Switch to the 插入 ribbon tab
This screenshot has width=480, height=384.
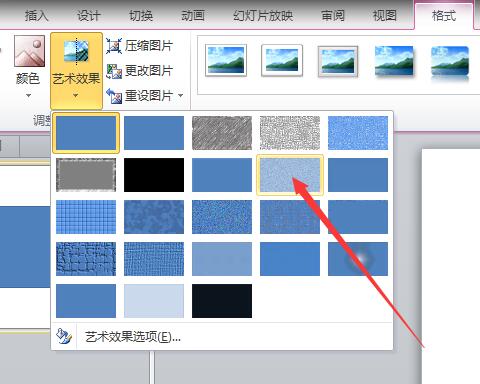click(x=37, y=16)
